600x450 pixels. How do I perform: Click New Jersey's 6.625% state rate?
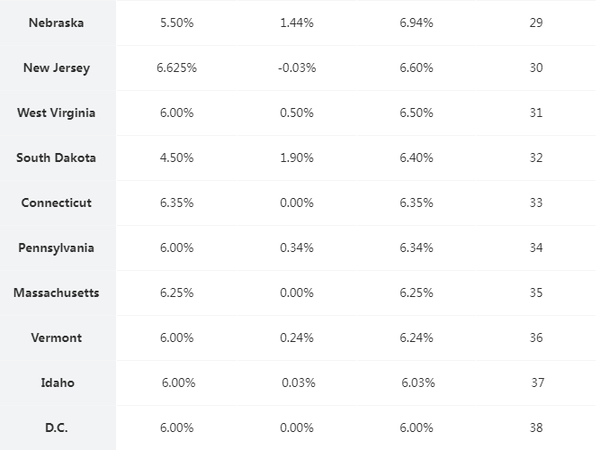coord(177,67)
